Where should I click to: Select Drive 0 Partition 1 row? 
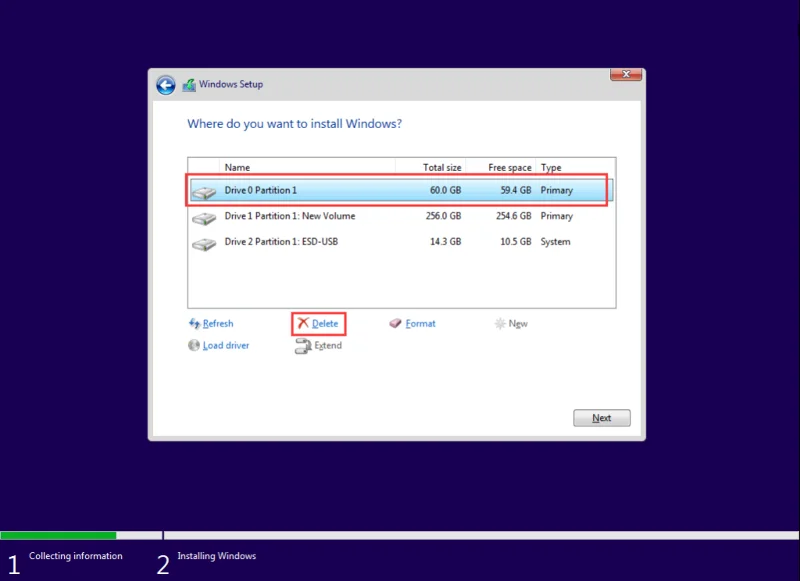tap(401, 190)
